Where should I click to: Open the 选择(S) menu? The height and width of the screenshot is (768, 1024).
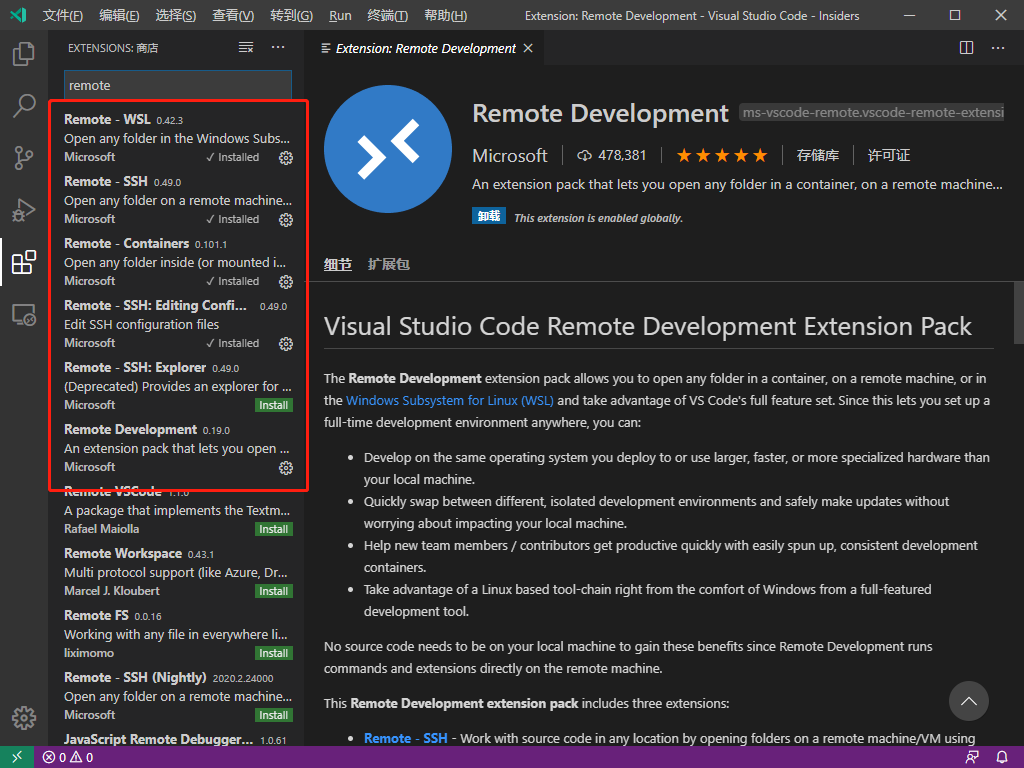[176, 15]
